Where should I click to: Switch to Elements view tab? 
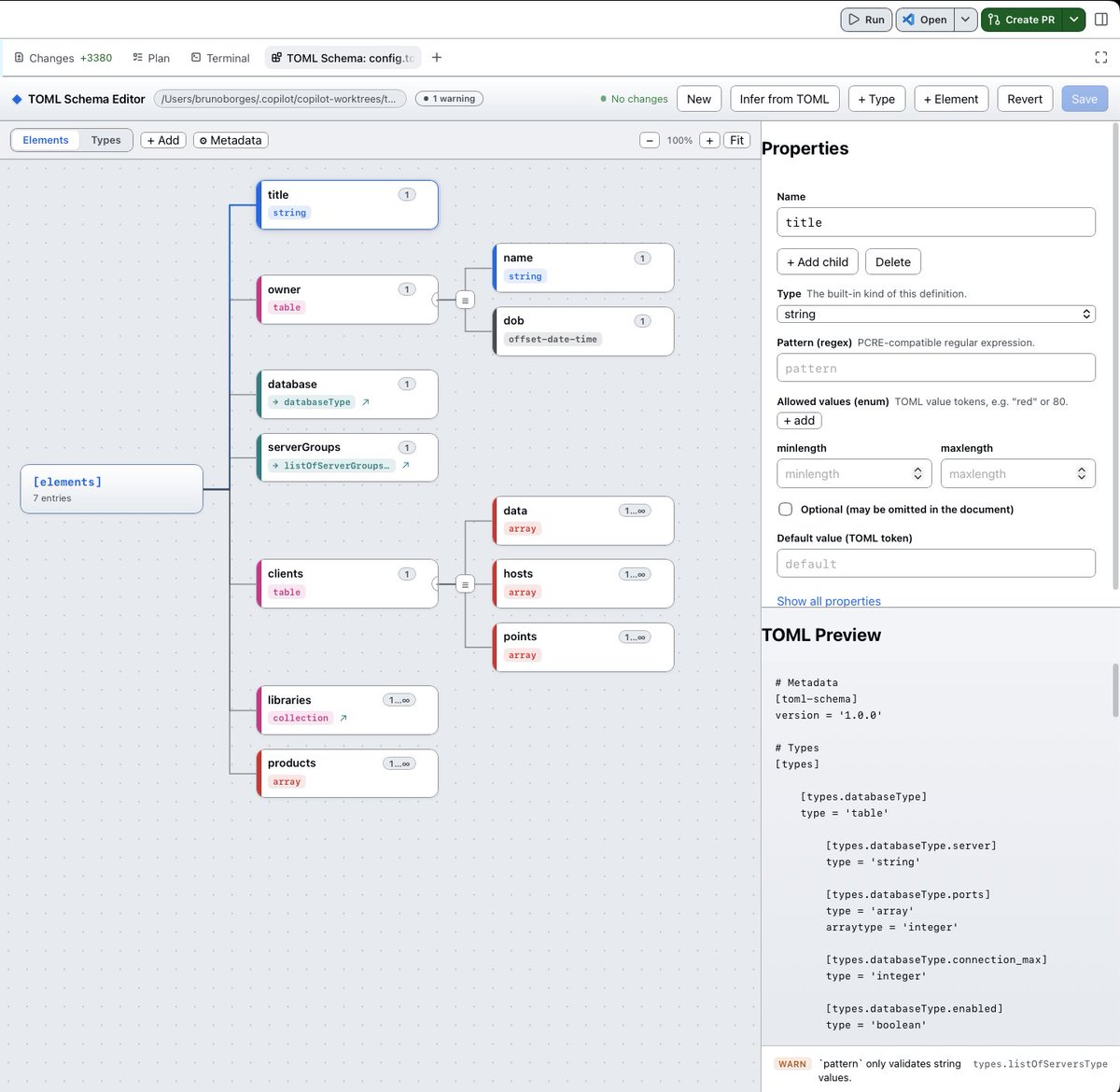tap(46, 140)
